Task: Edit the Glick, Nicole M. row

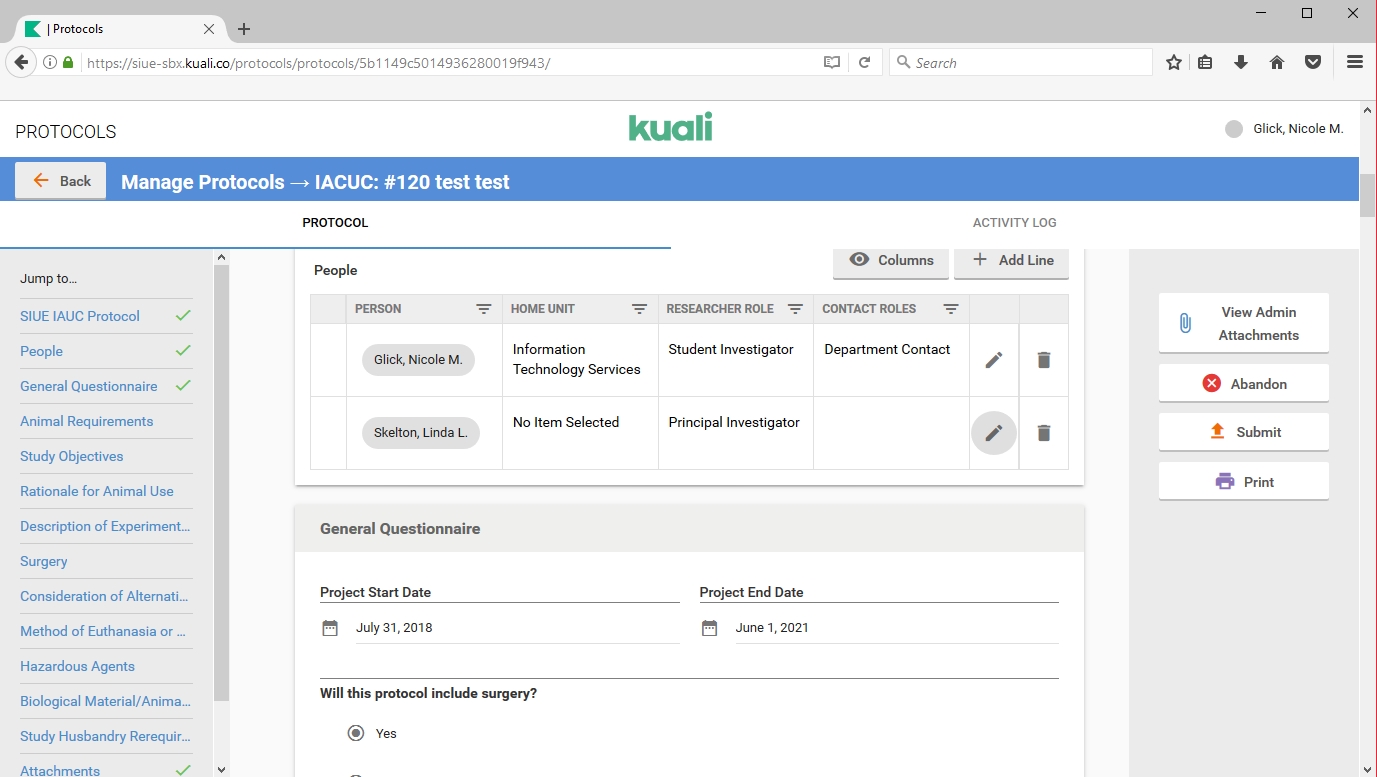Action: click(x=993, y=360)
